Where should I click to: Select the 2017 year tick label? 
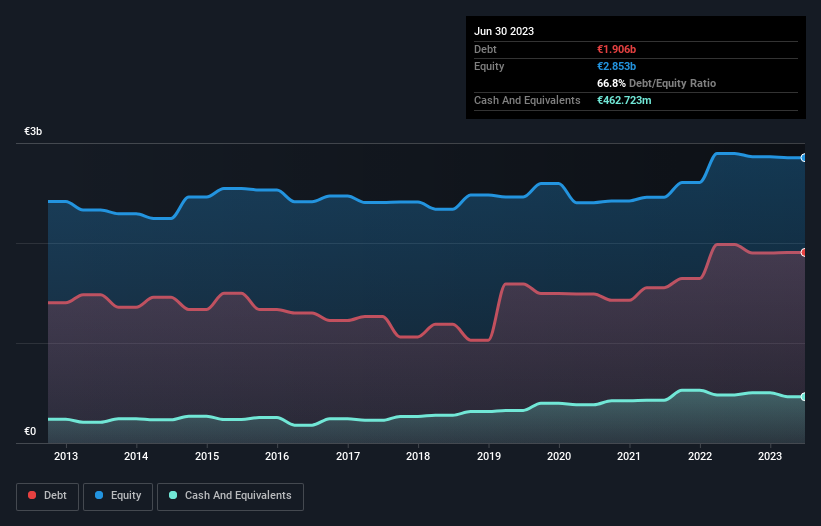pos(348,457)
